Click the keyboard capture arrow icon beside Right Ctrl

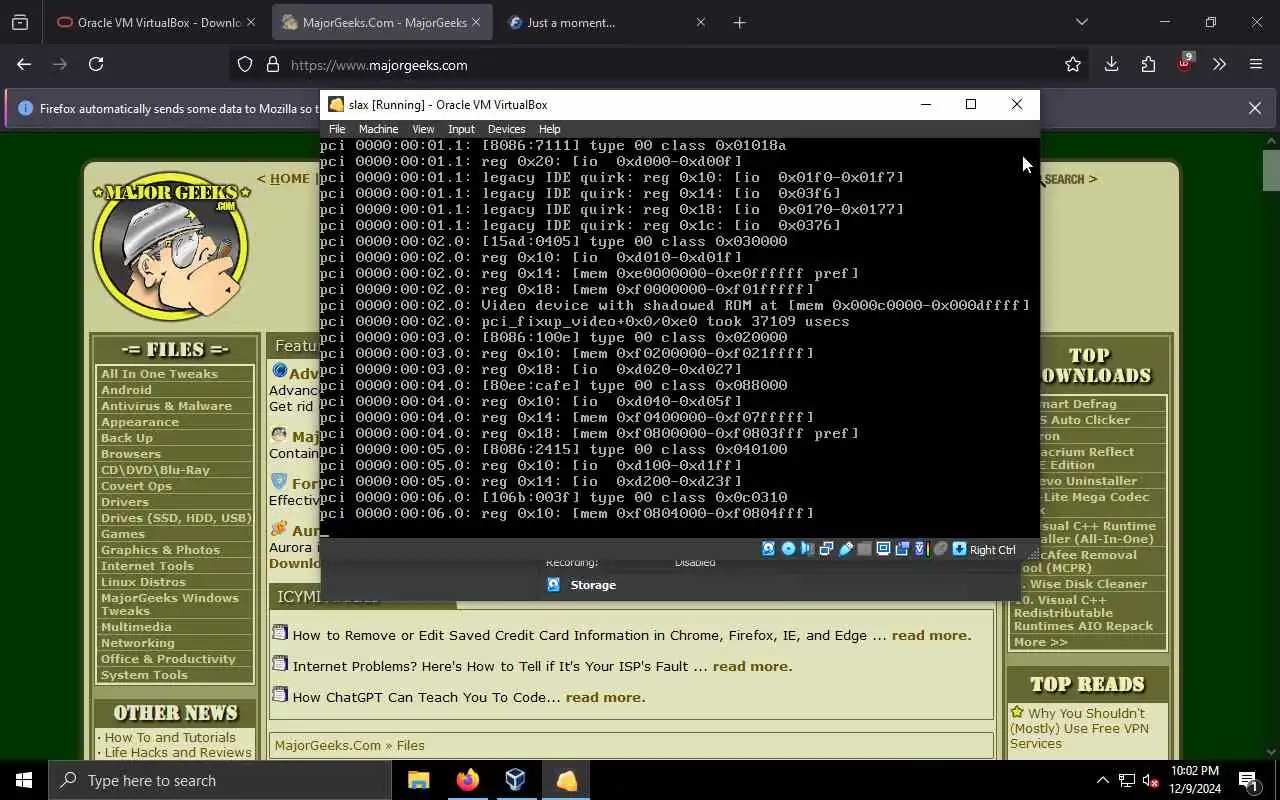959,549
